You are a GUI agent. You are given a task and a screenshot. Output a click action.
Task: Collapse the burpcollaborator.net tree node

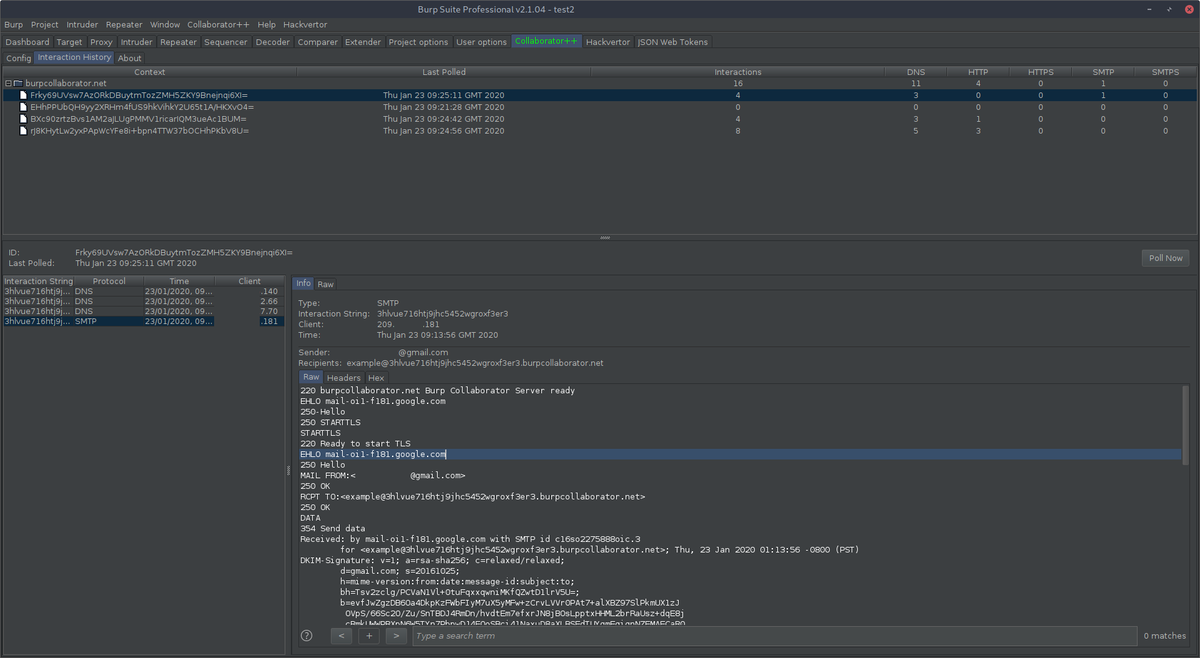(8, 83)
